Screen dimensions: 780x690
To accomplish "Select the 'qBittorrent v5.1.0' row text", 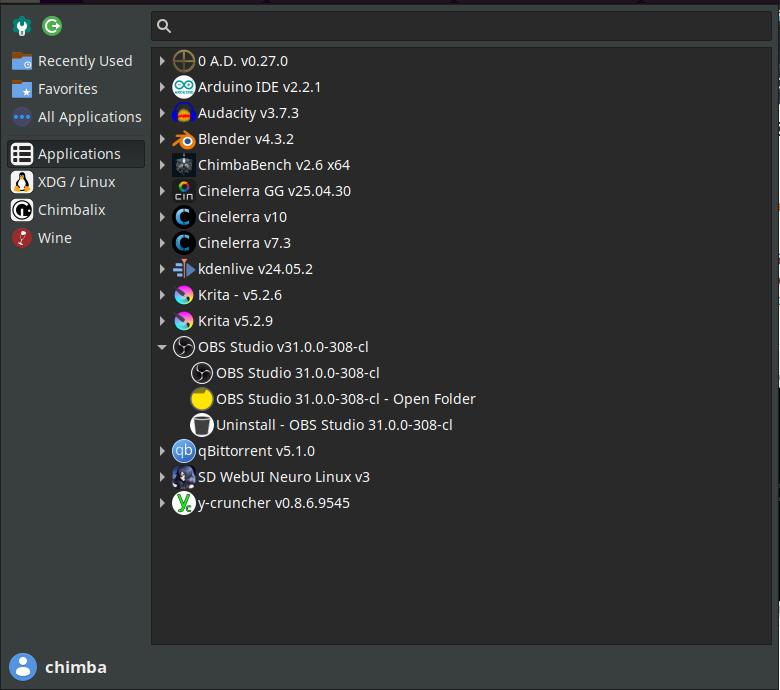I will pos(256,451).
